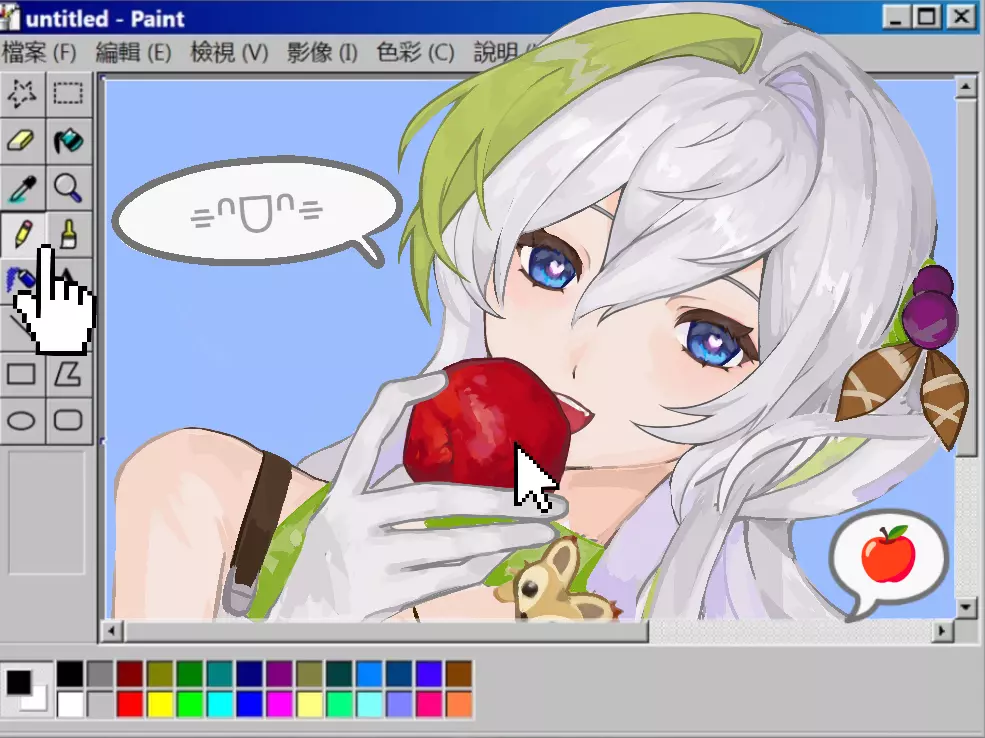Open the 影像 (I) menu
This screenshot has width=985, height=738.
322,53
